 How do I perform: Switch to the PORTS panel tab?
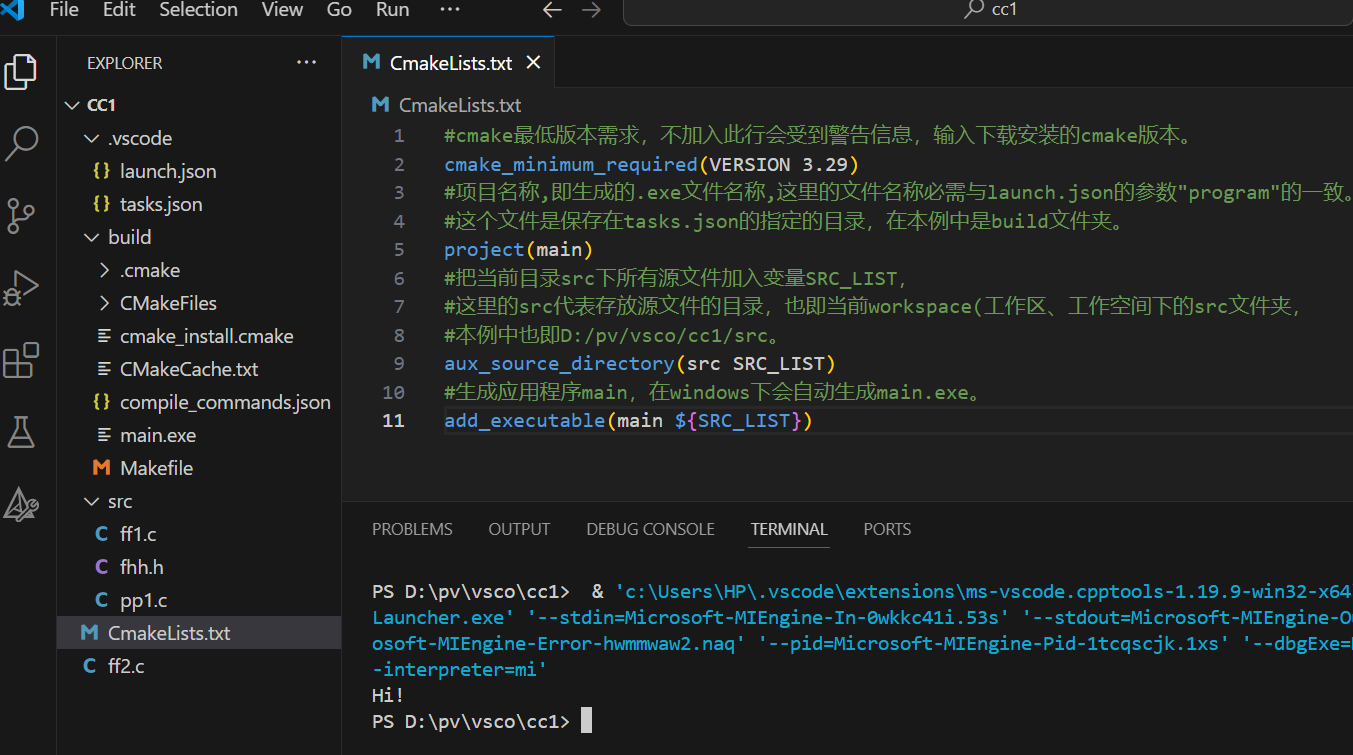pos(887,529)
